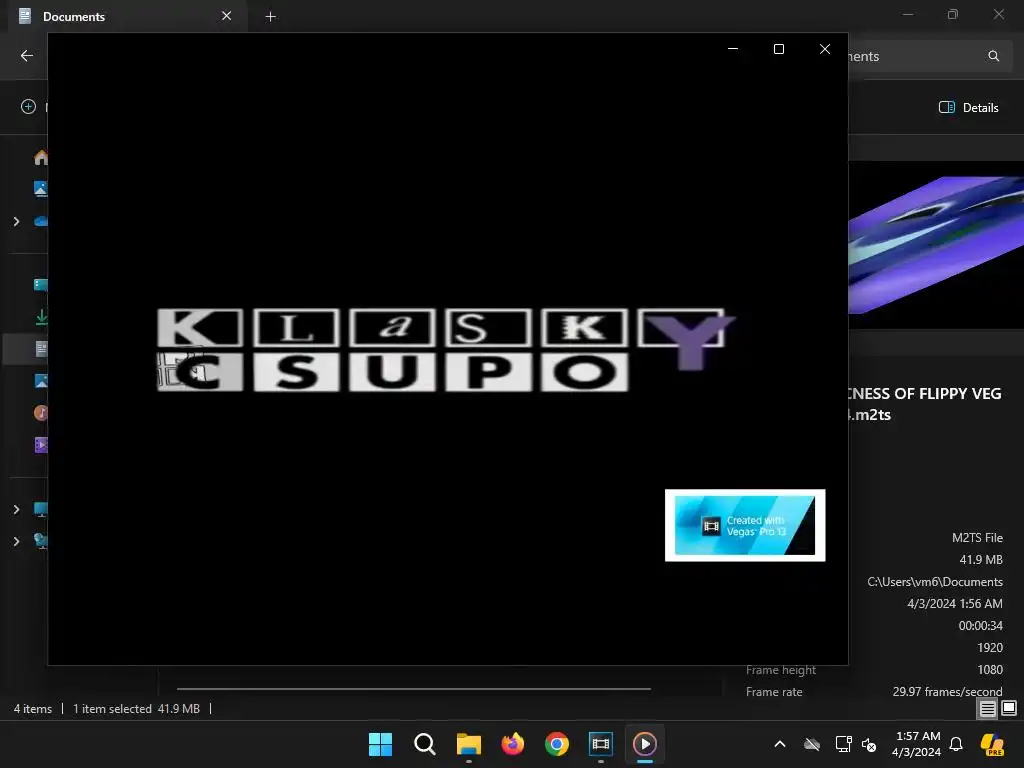Close the Documents tab
The width and height of the screenshot is (1024, 768).
coord(227,16)
